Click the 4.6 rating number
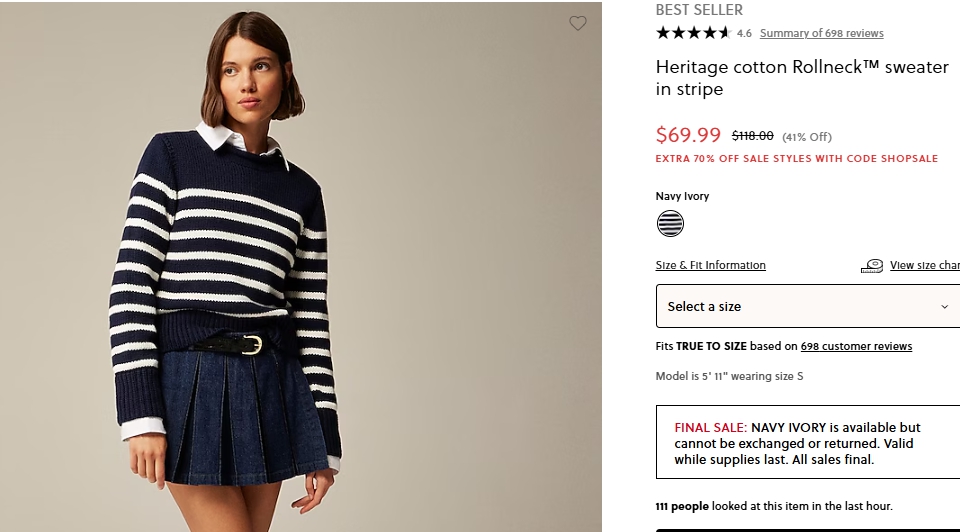 click(x=744, y=34)
